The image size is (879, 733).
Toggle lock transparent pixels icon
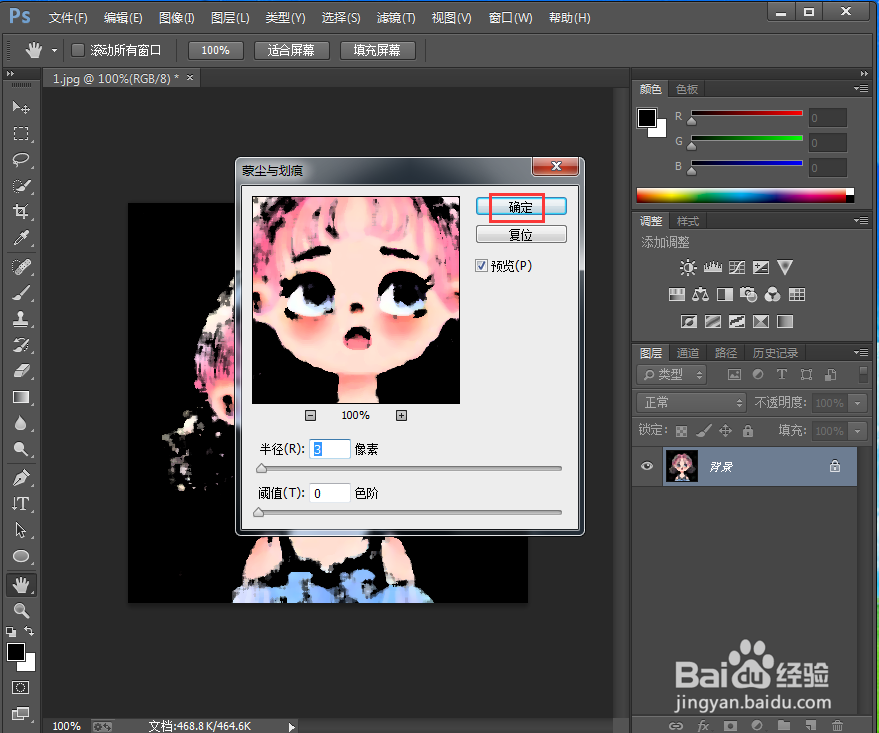click(681, 431)
